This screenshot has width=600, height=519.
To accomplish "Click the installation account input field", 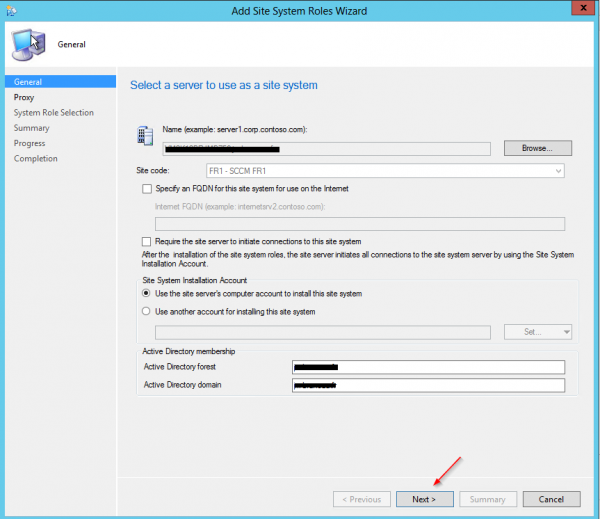I will tap(323, 332).
